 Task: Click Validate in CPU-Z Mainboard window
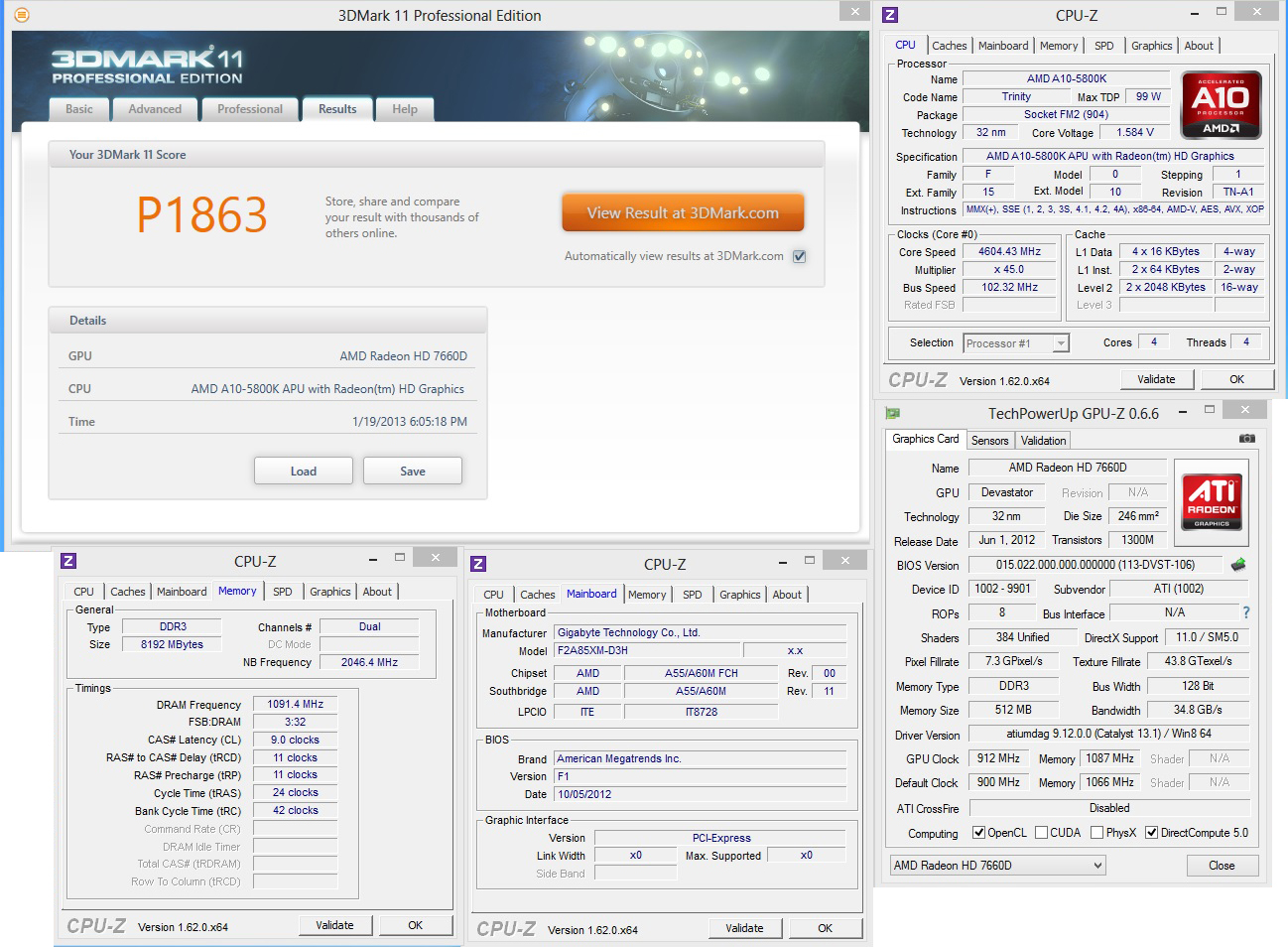click(x=744, y=928)
